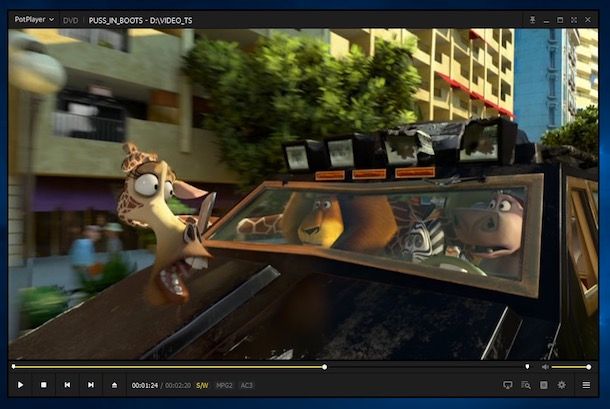Click the MPG2 video codec label

pyautogui.click(x=224, y=385)
